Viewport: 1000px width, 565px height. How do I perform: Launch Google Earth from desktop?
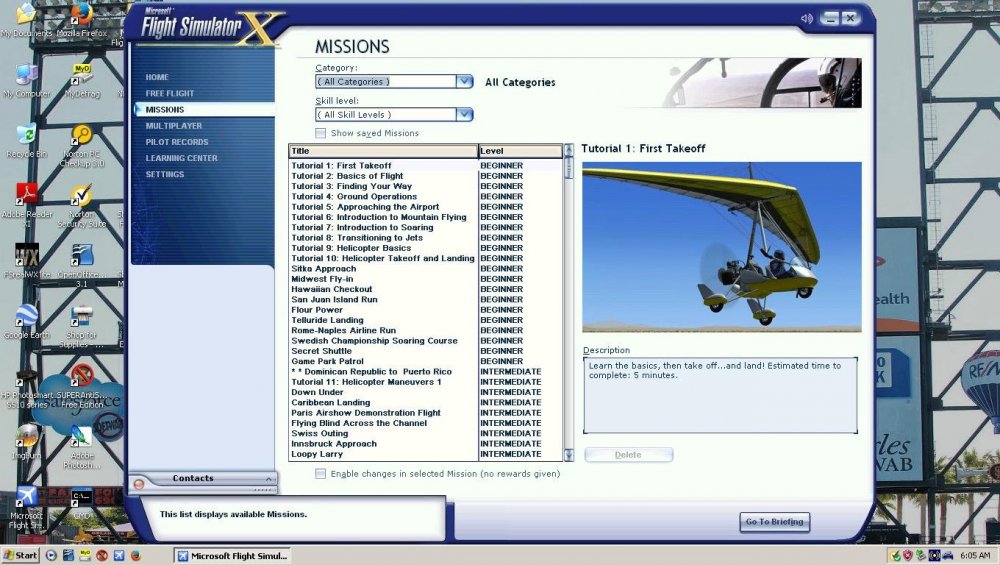point(26,322)
